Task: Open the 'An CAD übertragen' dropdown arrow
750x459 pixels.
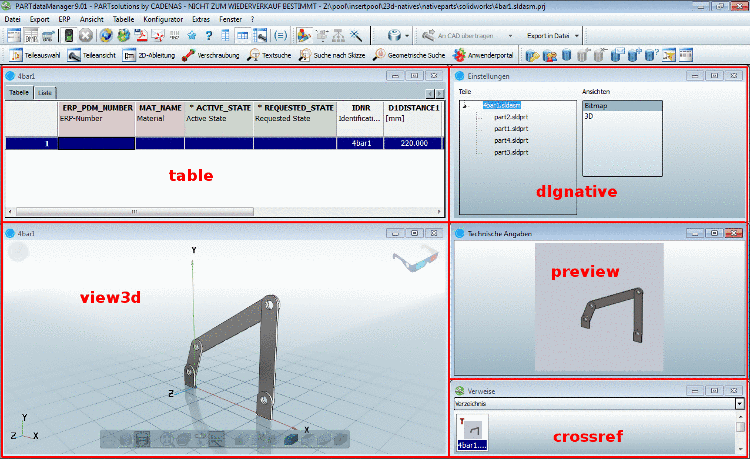Action: click(x=510, y=36)
